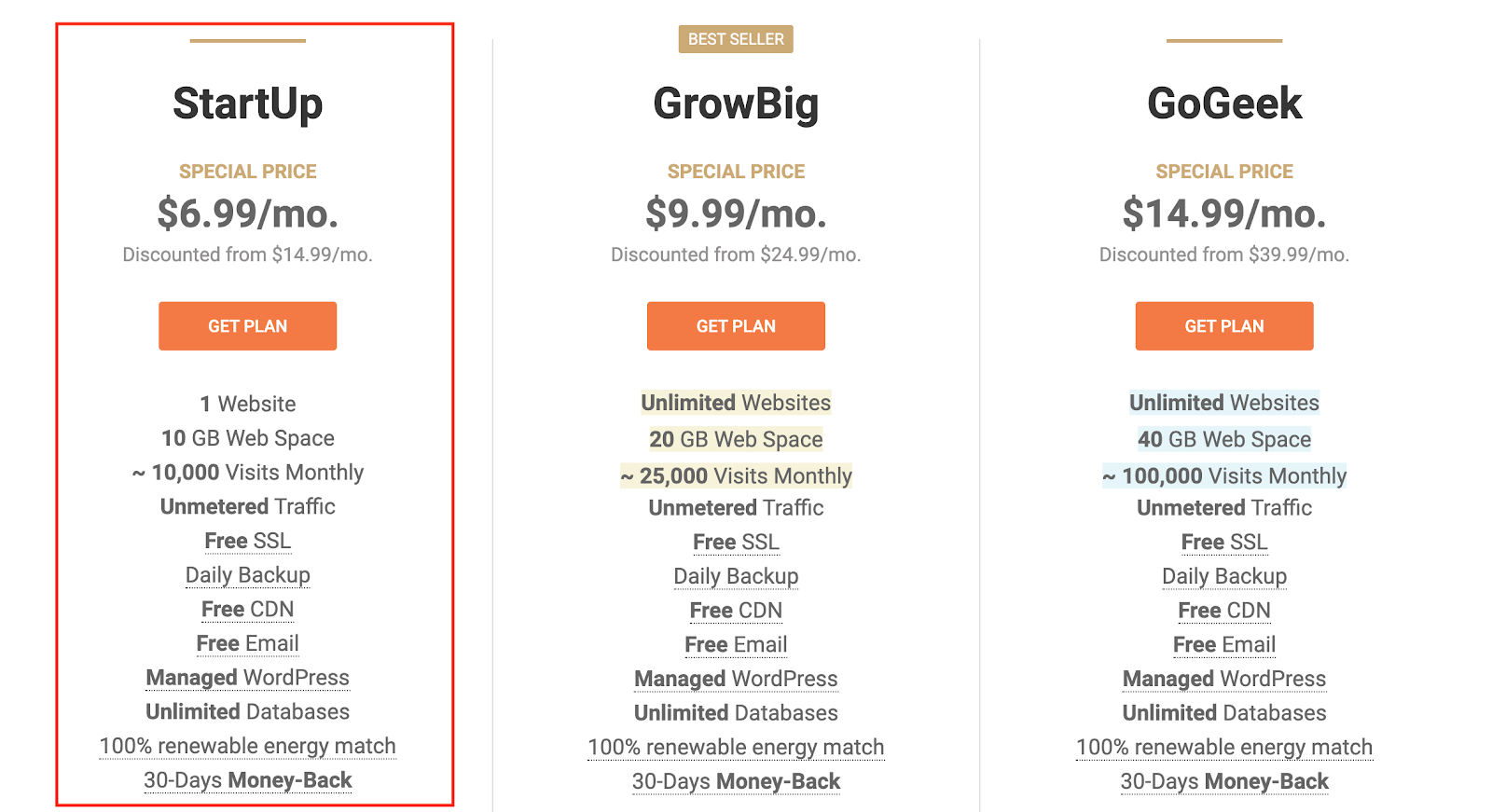Click 30-Days Money-Back link in GrowBig plan
Screen dimensions: 1492x812
click(736, 782)
